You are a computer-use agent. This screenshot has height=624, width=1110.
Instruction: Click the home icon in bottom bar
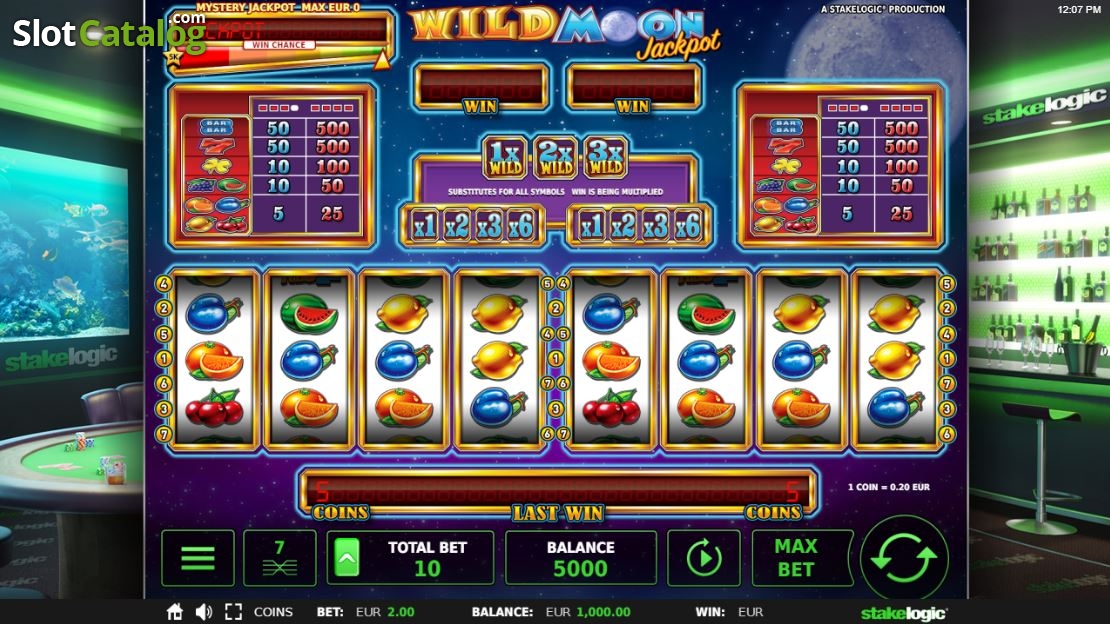175,612
